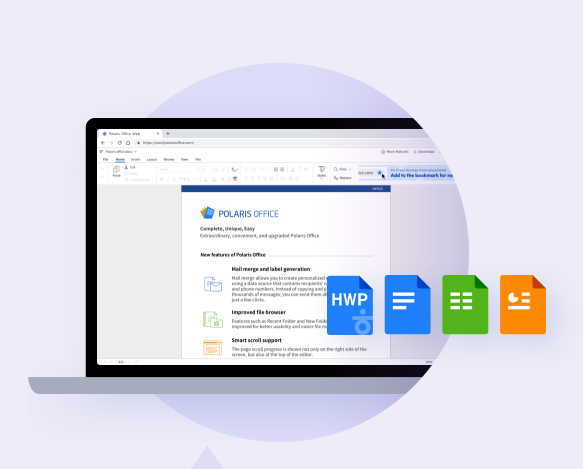Screen dimensions: 583x469
Task: Open the Styles tool in ribbon
Action: pyautogui.click(x=322, y=172)
